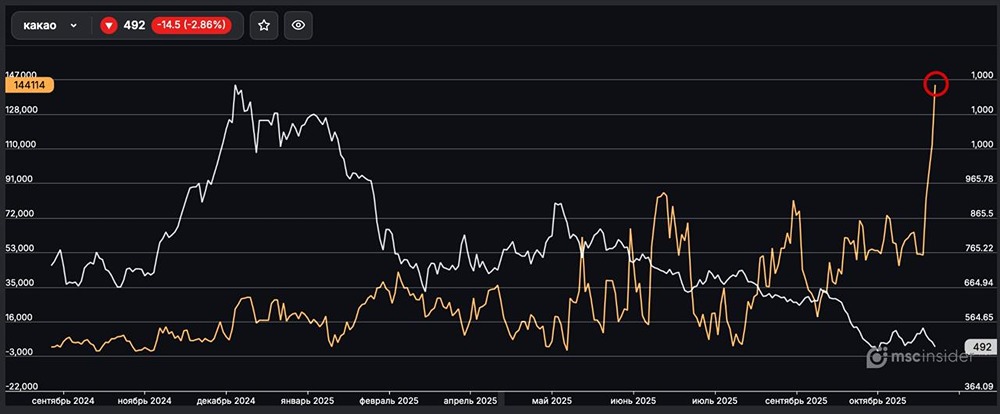Click the 492 price value in header

134,27
